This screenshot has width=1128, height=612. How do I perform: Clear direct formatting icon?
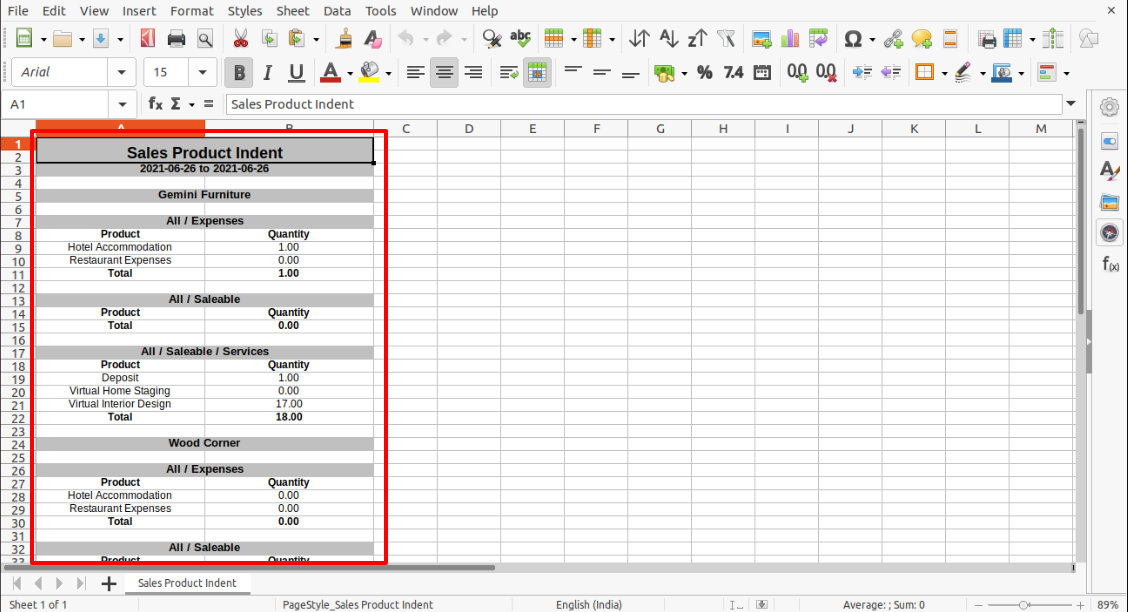point(373,38)
